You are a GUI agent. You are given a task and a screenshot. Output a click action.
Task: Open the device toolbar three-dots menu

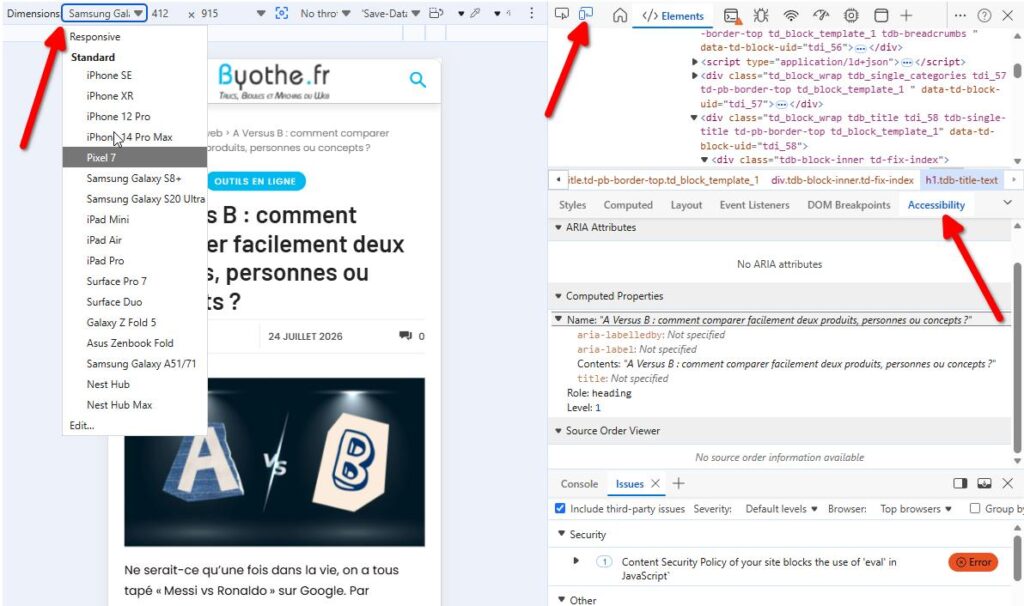532,13
